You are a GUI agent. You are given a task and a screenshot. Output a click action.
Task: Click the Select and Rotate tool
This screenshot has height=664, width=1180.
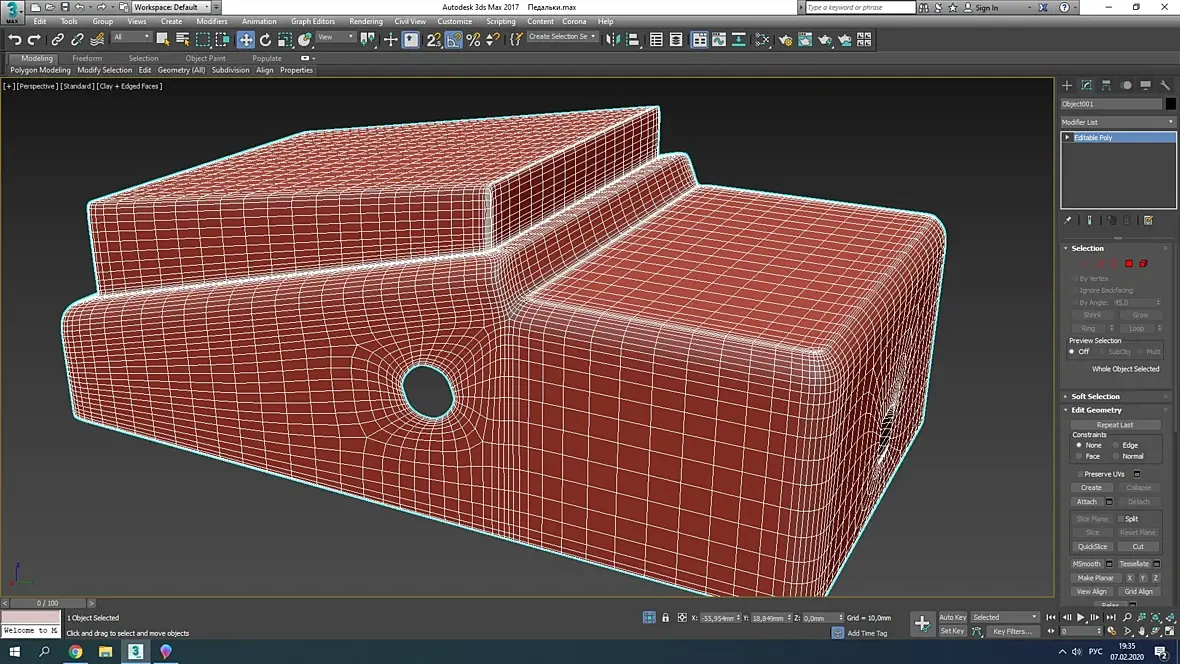point(265,40)
